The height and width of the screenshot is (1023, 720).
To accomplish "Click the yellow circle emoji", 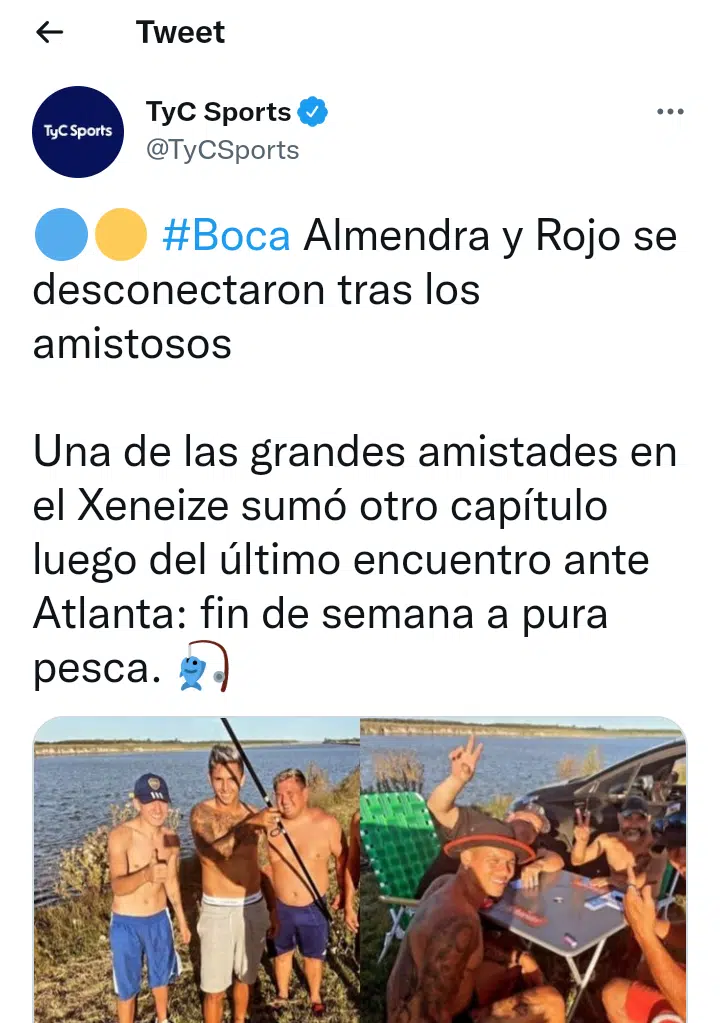I will (121, 234).
